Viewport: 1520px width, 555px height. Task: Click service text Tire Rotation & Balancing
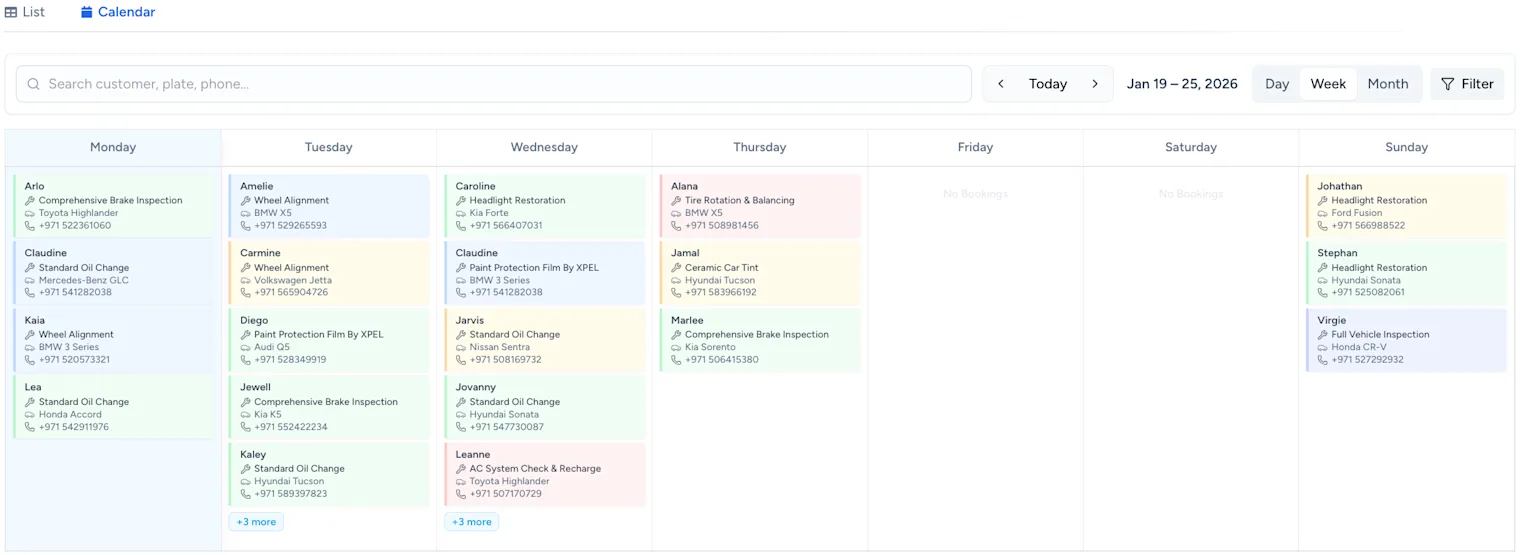click(740, 201)
